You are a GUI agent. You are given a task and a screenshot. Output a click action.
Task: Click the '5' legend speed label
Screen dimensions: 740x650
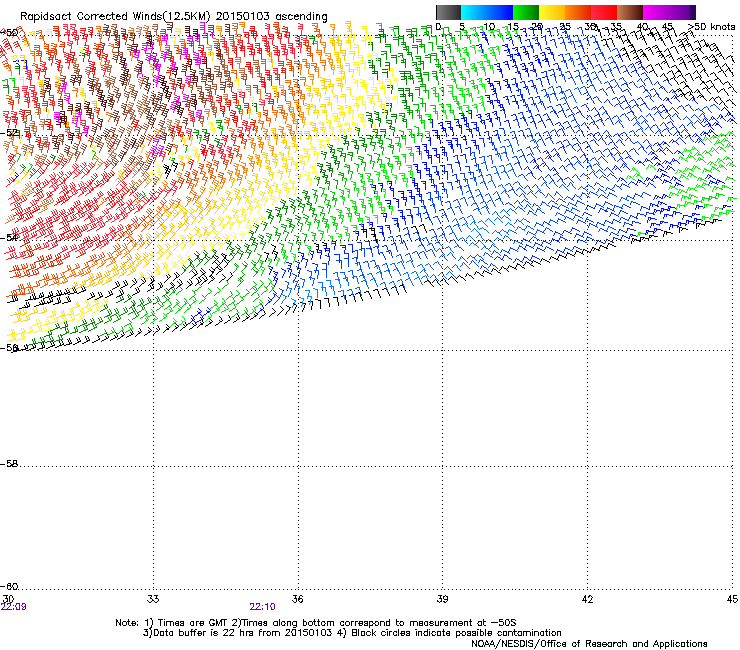click(462, 26)
